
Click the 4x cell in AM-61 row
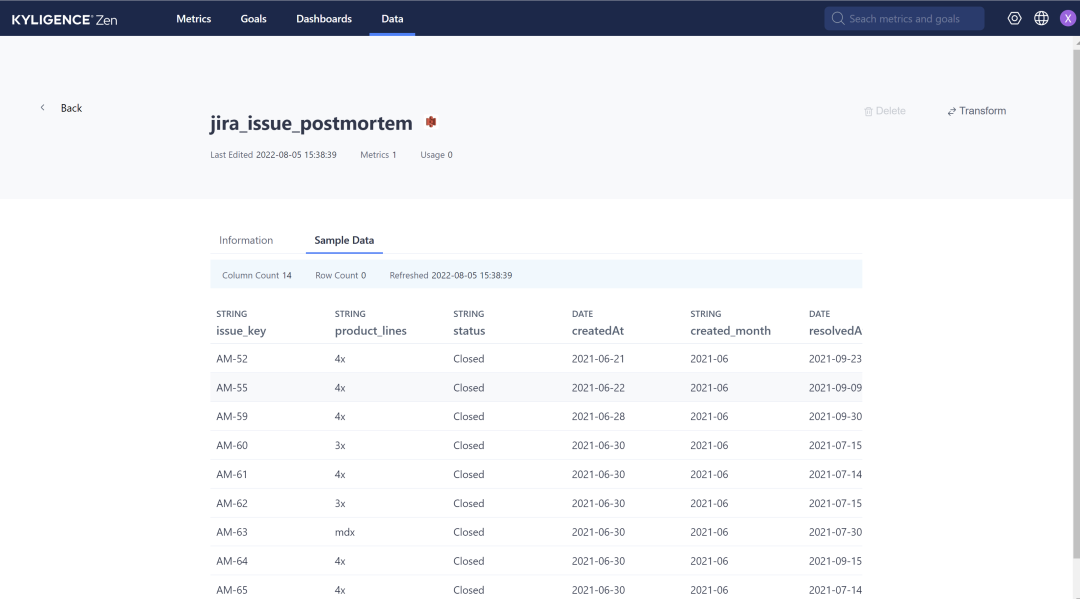pyautogui.click(x=340, y=474)
